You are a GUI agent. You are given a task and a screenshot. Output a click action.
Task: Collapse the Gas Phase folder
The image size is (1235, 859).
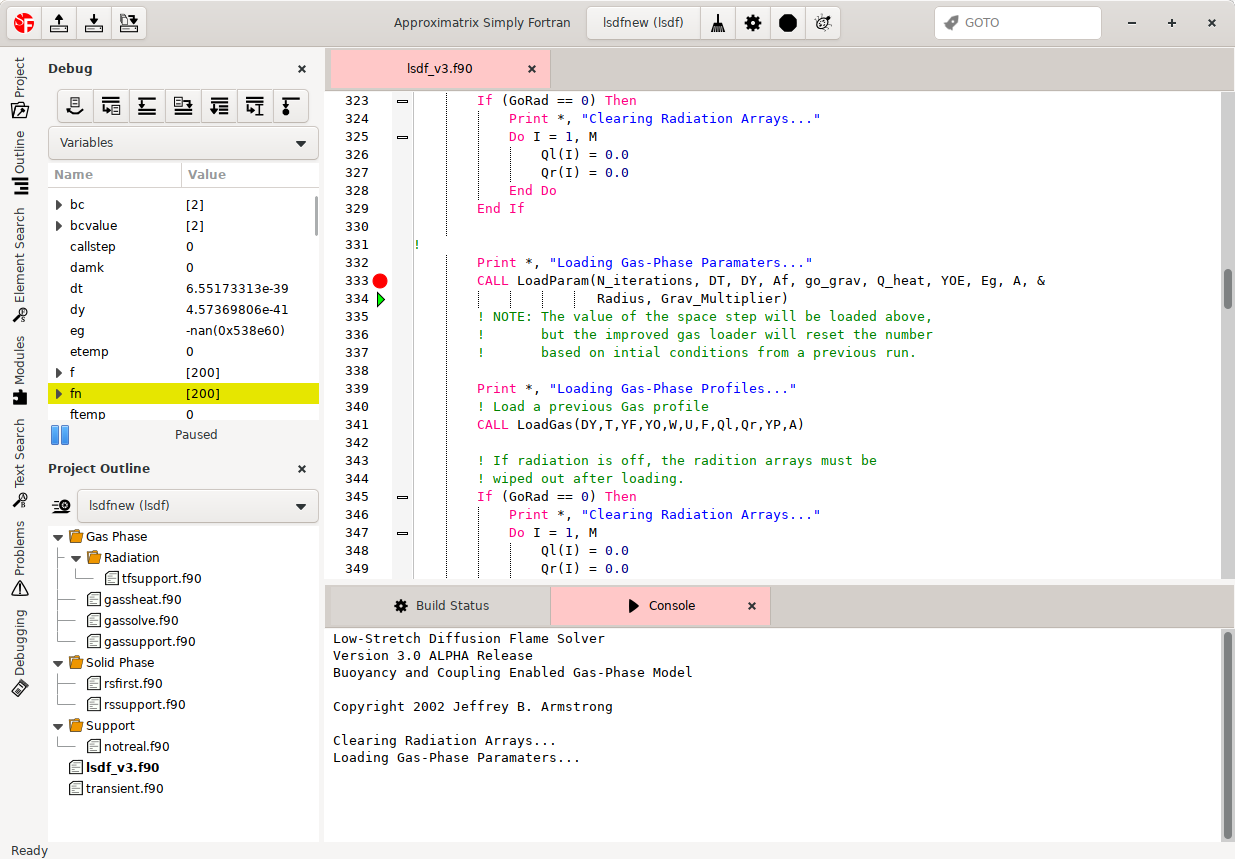(x=58, y=537)
